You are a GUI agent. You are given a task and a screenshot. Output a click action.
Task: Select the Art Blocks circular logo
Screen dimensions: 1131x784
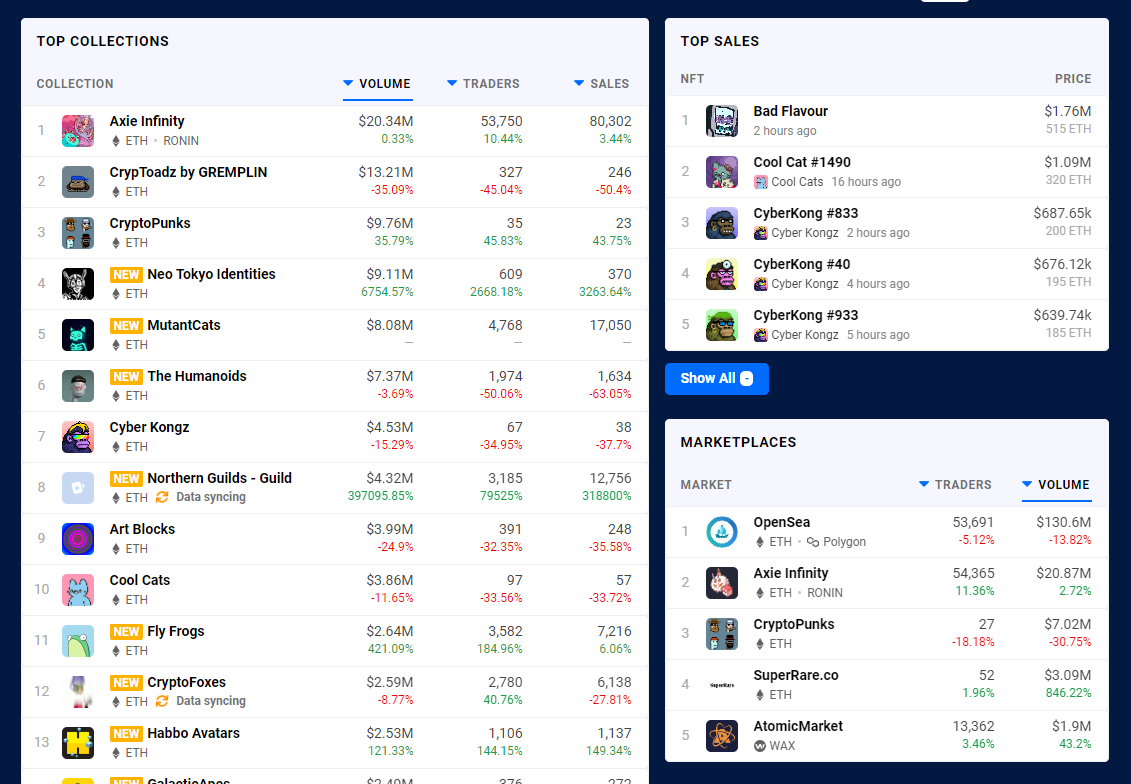(x=78, y=539)
